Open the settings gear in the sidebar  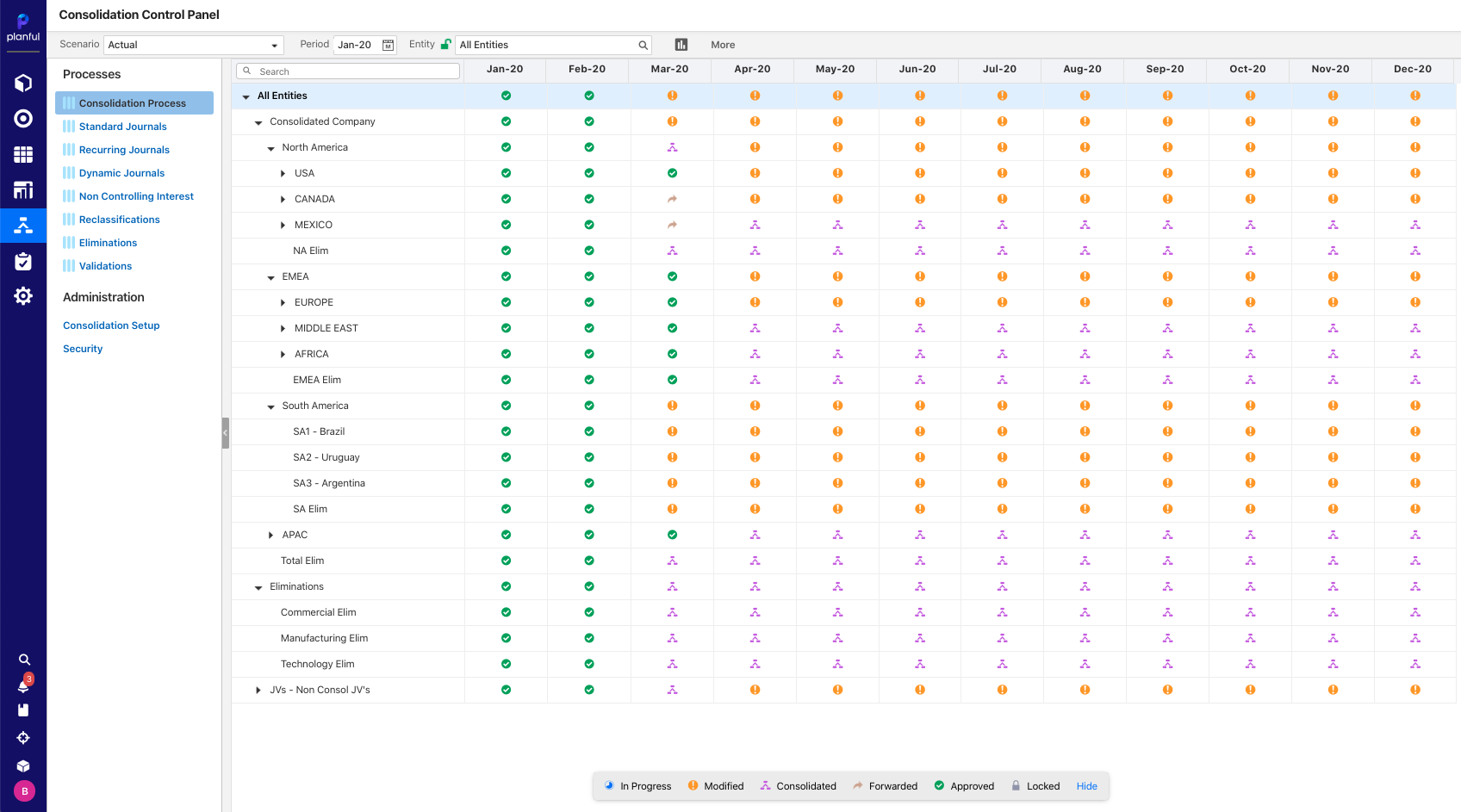coord(23,295)
